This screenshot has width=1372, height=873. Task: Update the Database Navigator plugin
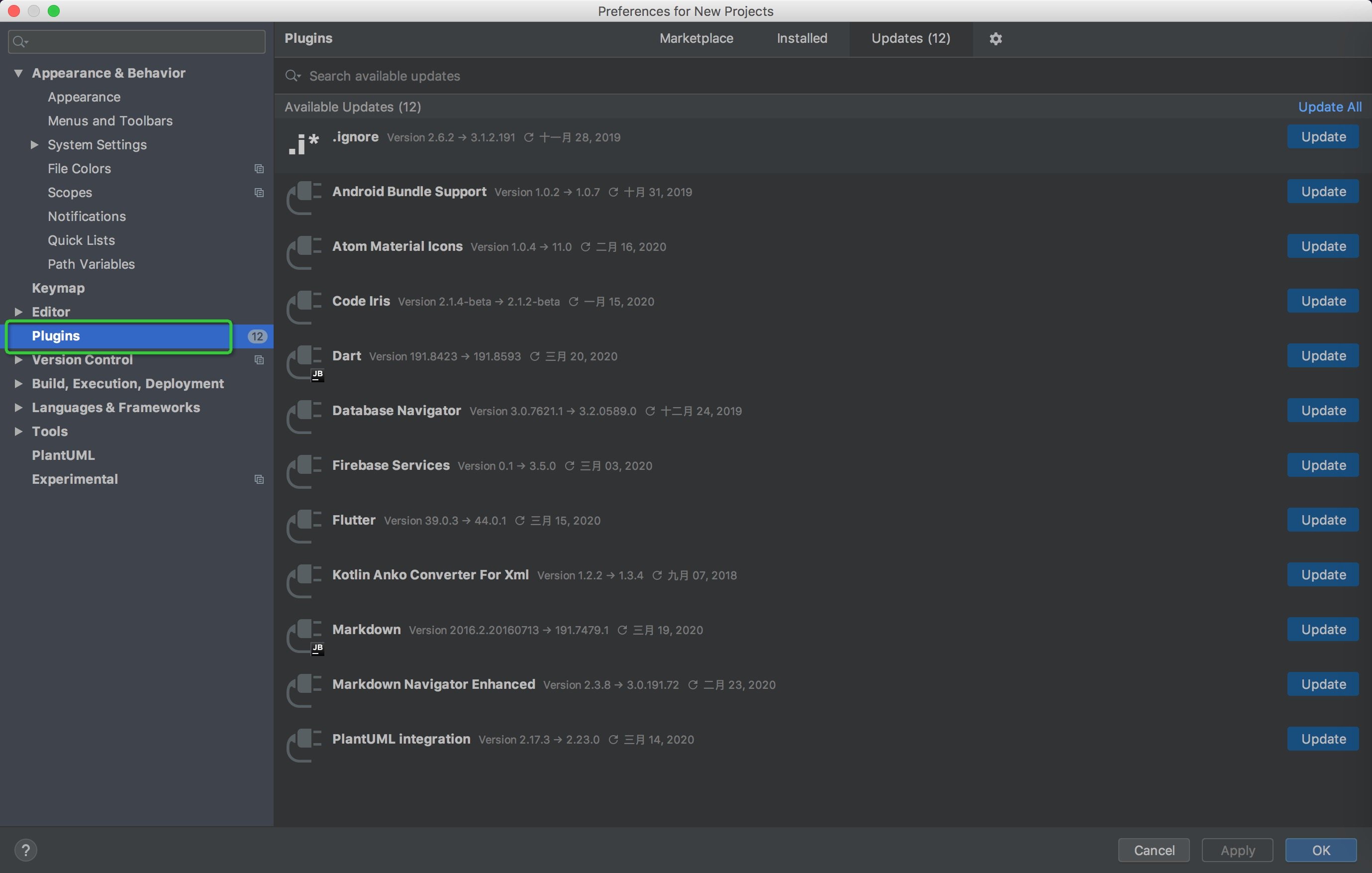pos(1323,411)
